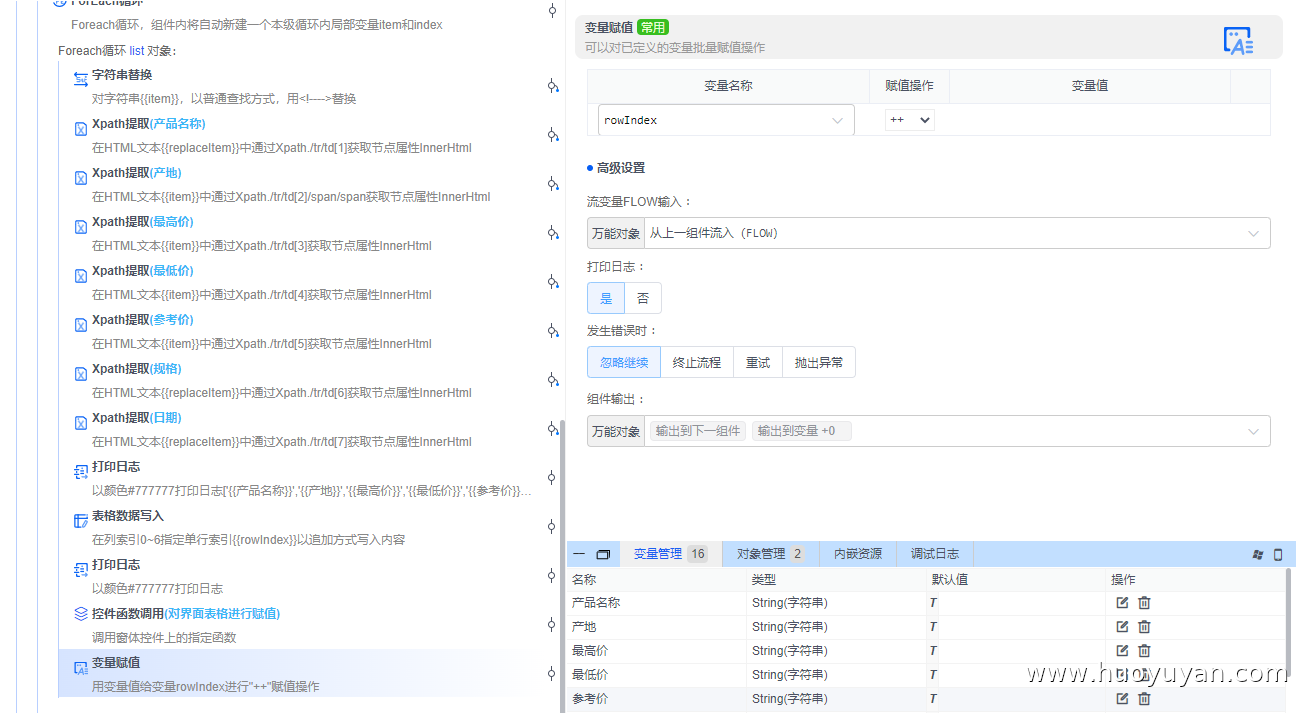
Task: Delete the 产地 variable
Action: pos(1144,627)
